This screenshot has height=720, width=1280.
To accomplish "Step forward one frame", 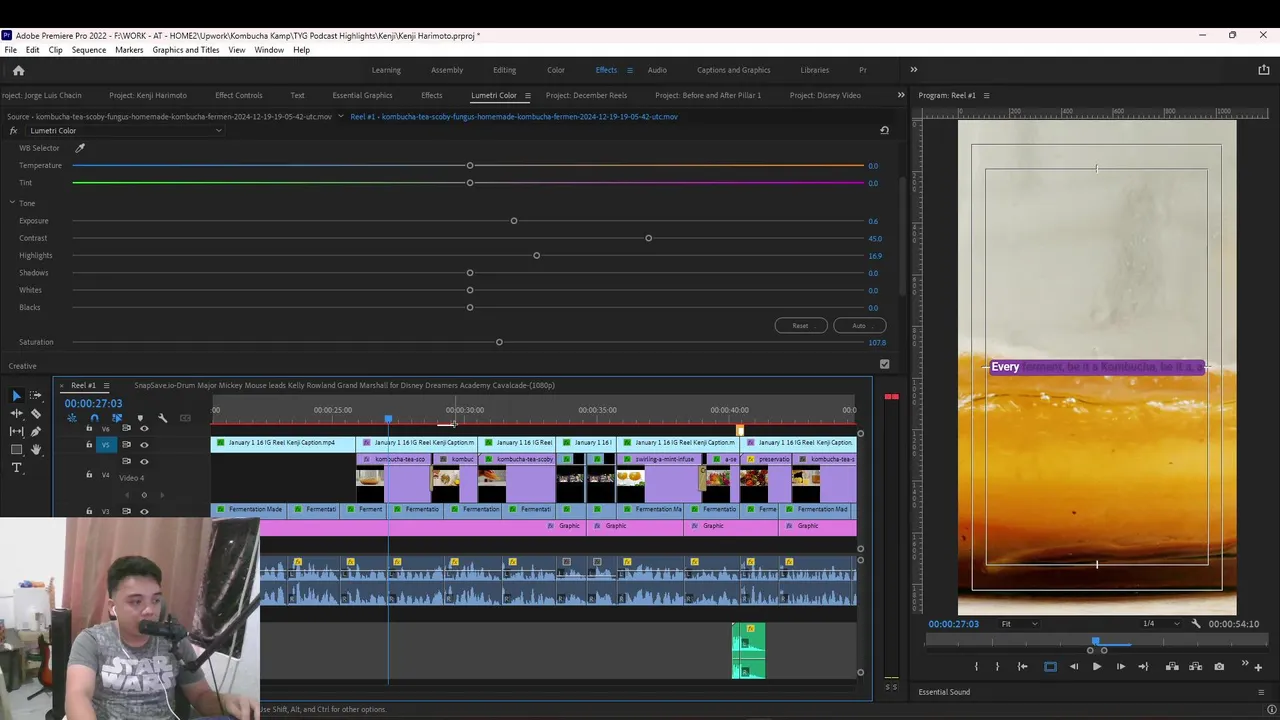I will click(x=1120, y=667).
